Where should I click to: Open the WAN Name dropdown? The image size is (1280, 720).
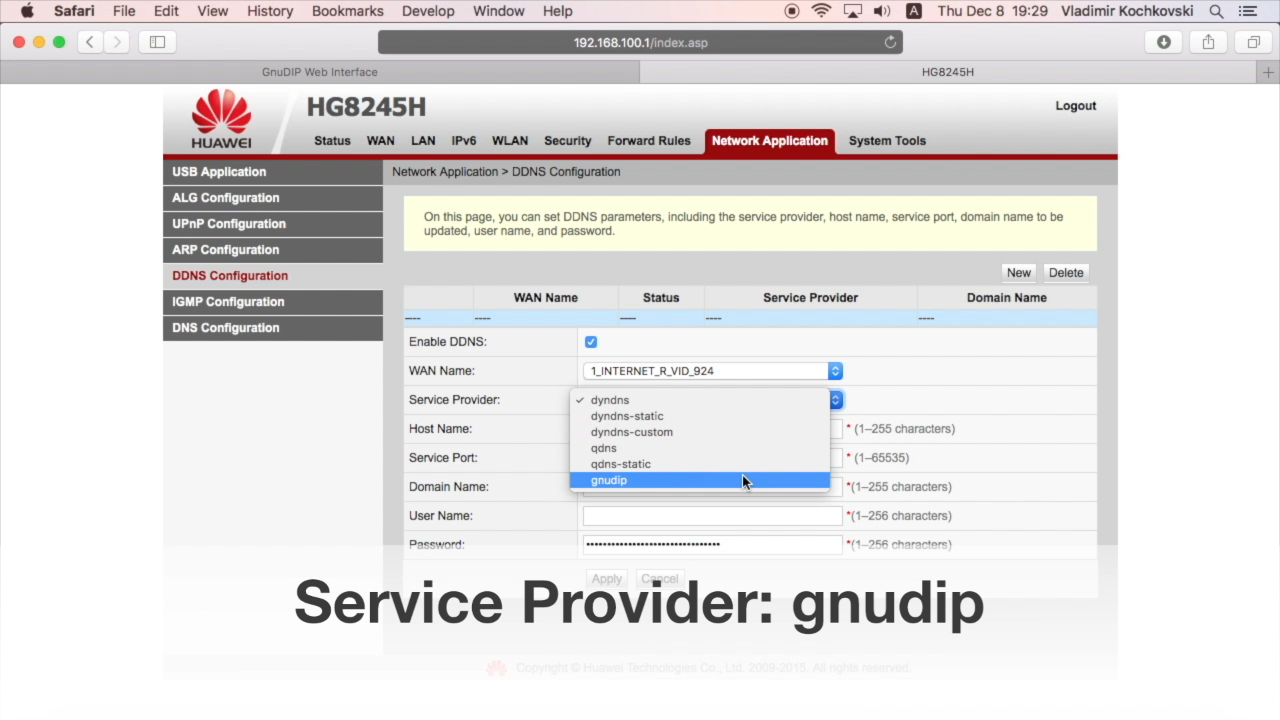click(713, 371)
